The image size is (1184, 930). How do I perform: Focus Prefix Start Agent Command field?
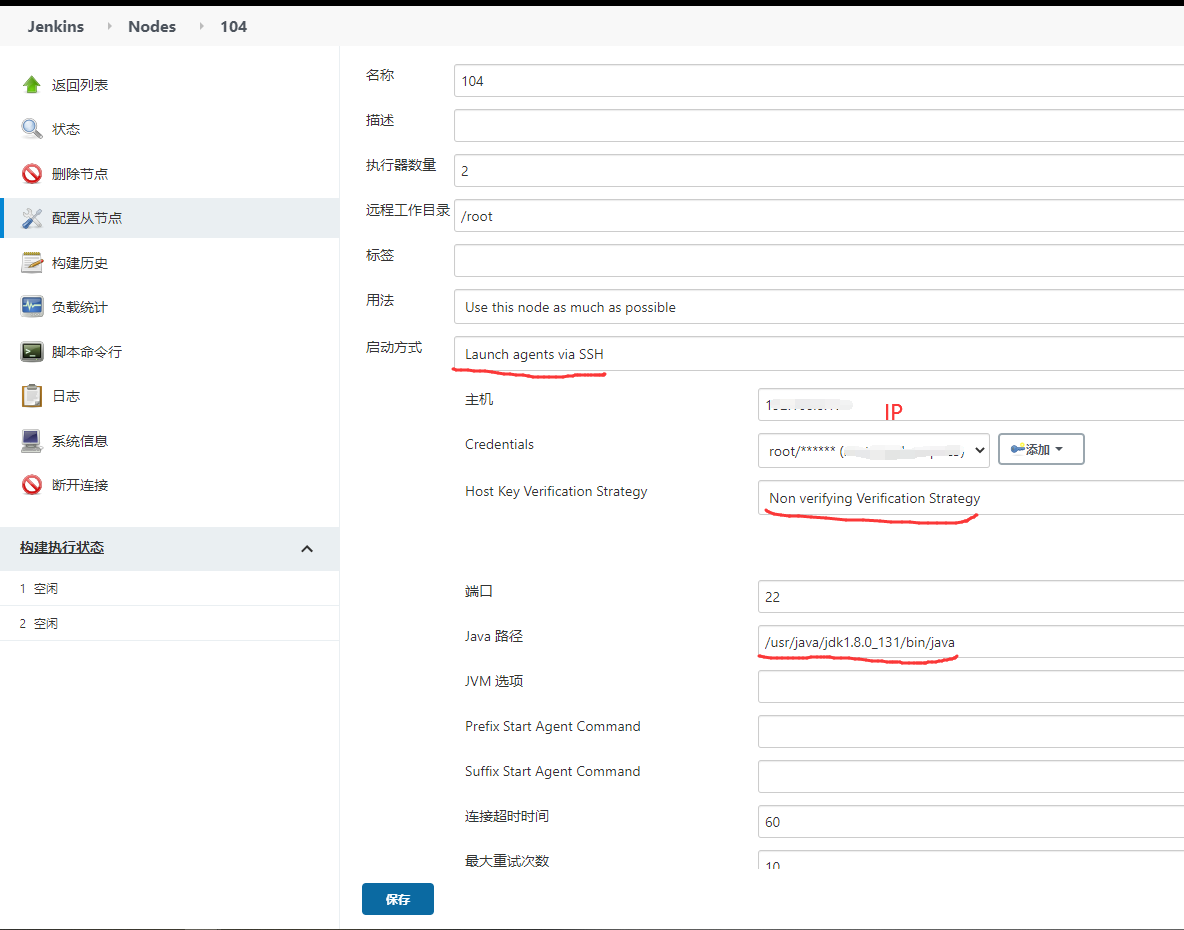tap(971, 731)
